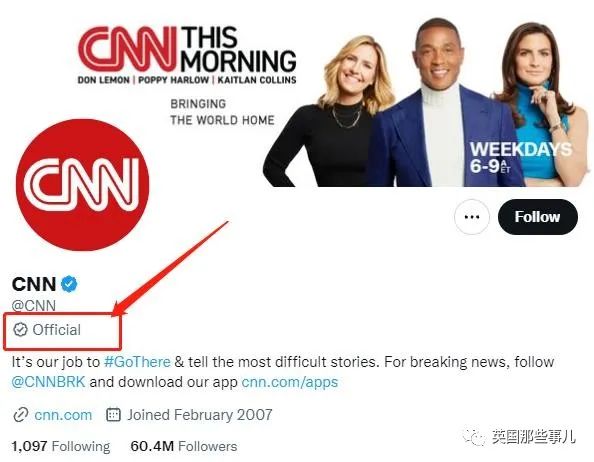
Task: Click the CNN display name
Action: 34,284
